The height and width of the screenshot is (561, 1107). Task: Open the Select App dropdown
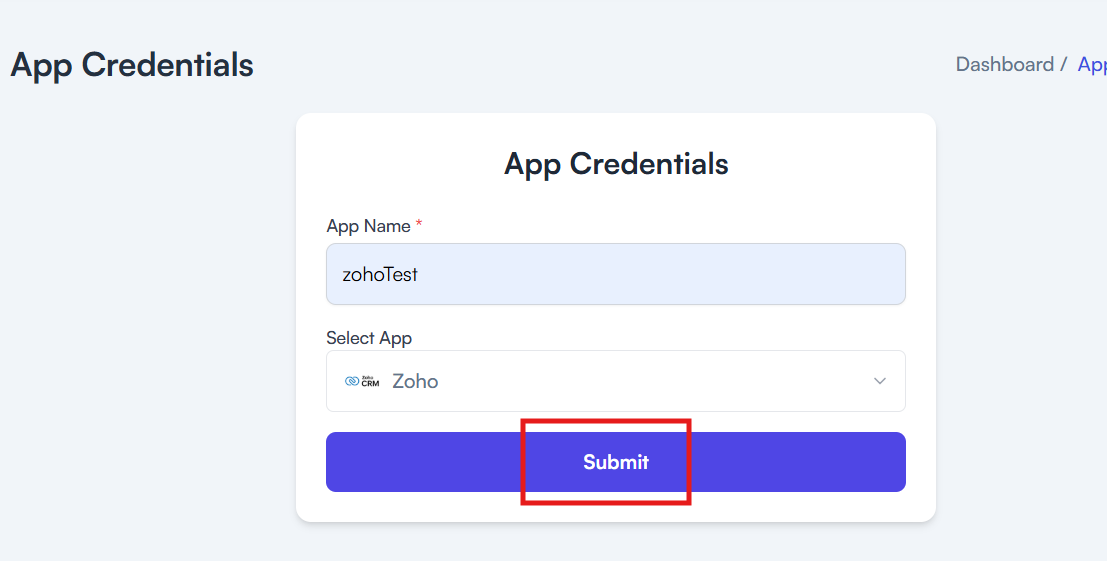pyautogui.click(x=616, y=381)
